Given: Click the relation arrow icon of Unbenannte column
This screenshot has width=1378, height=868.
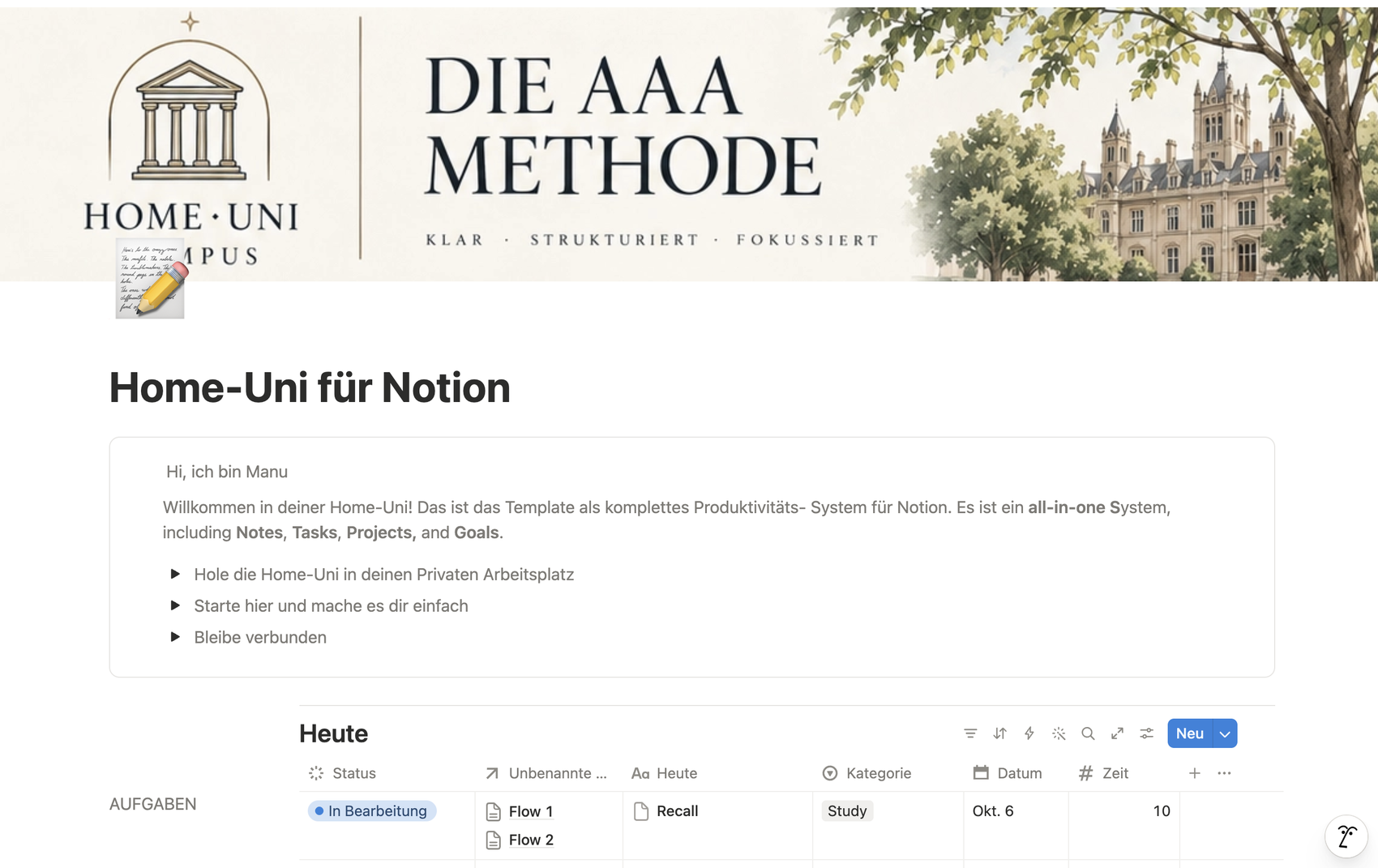Looking at the screenshot, I should click(x=492, y=773).
